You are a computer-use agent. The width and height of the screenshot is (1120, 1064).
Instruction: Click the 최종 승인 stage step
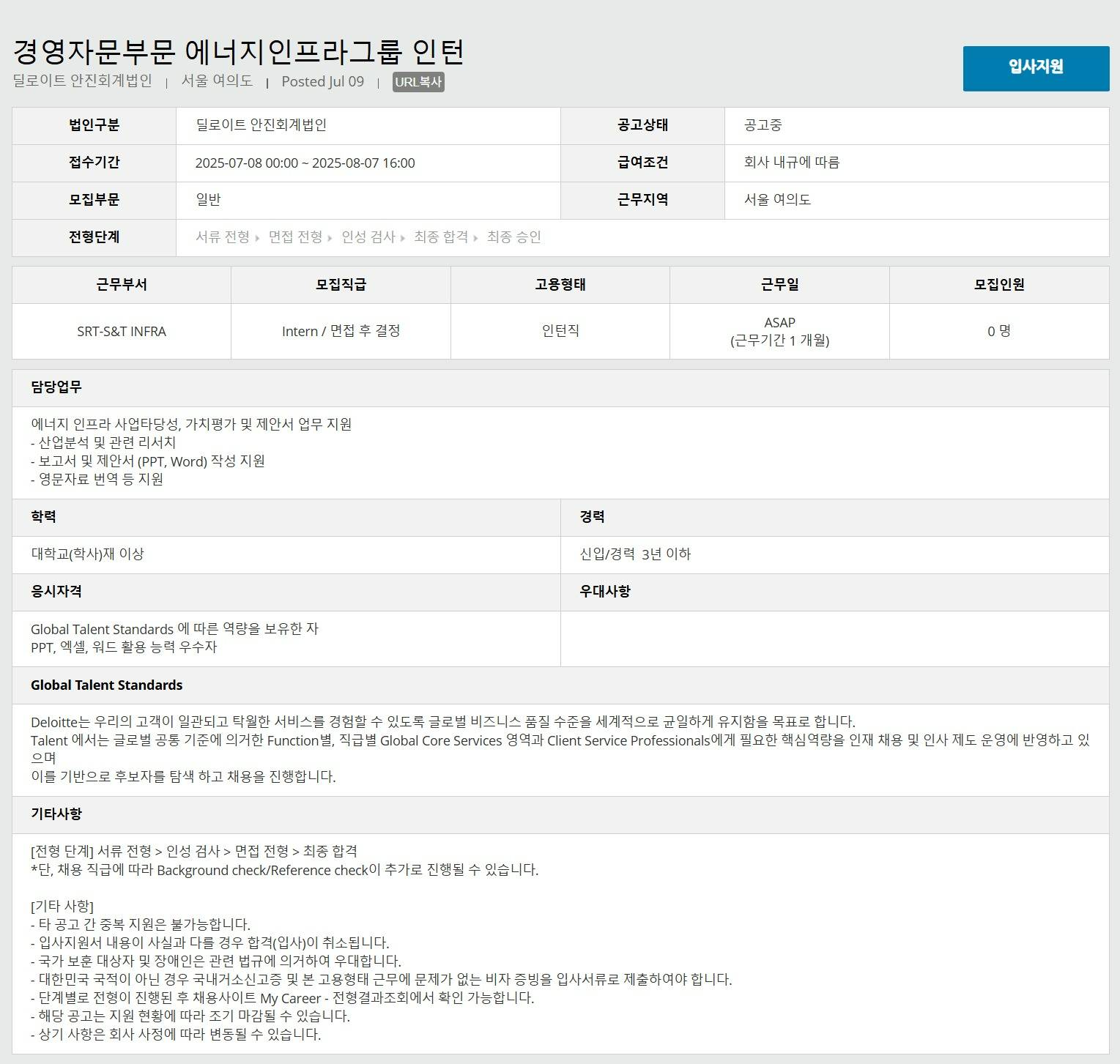click(x=514, y=237)
